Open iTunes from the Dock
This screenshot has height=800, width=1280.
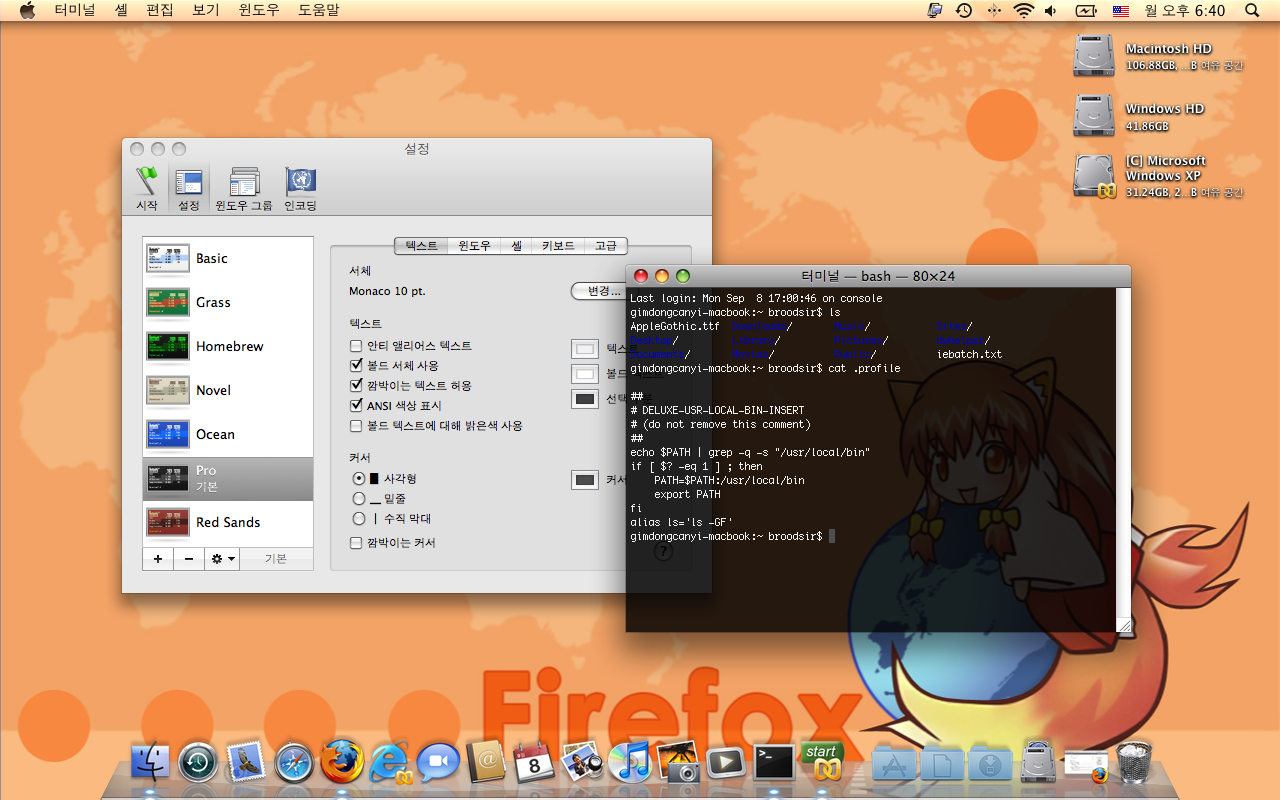(630, 763)
